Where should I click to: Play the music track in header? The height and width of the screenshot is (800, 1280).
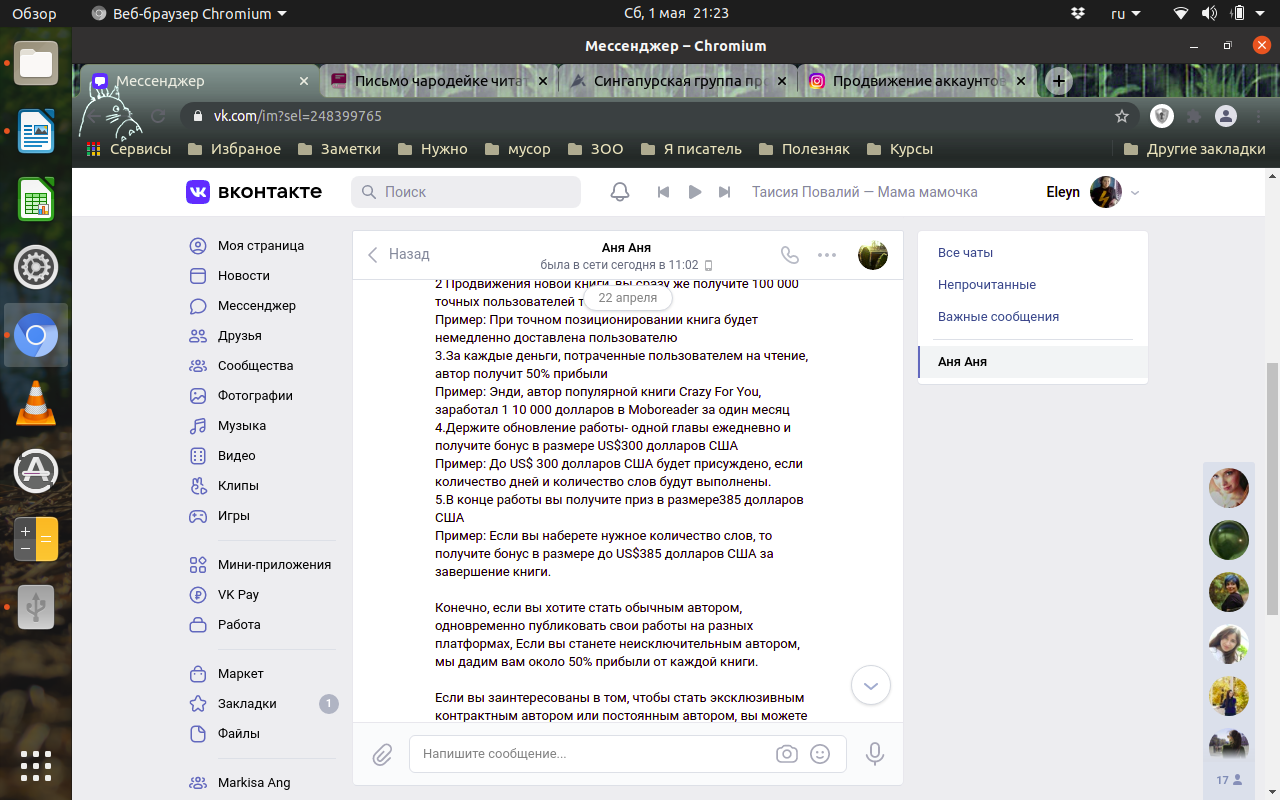point(694,192)
